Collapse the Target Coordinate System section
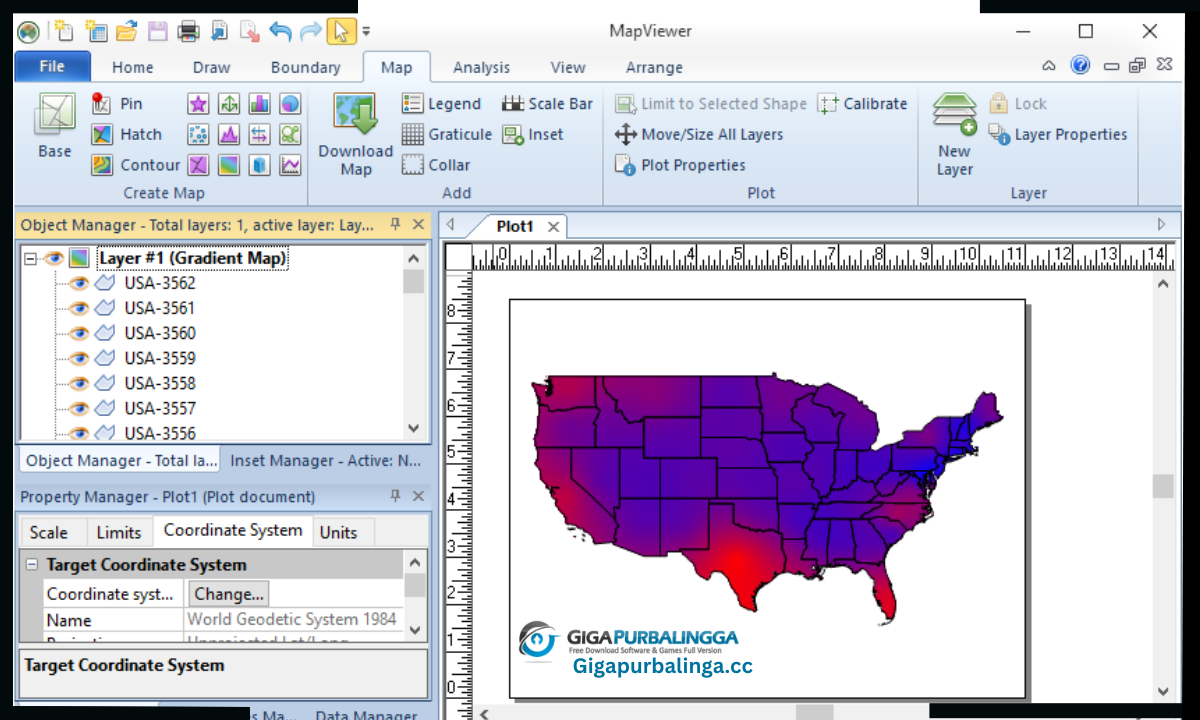This screenshot has width=1200, height=720. [x=32, y=564]
